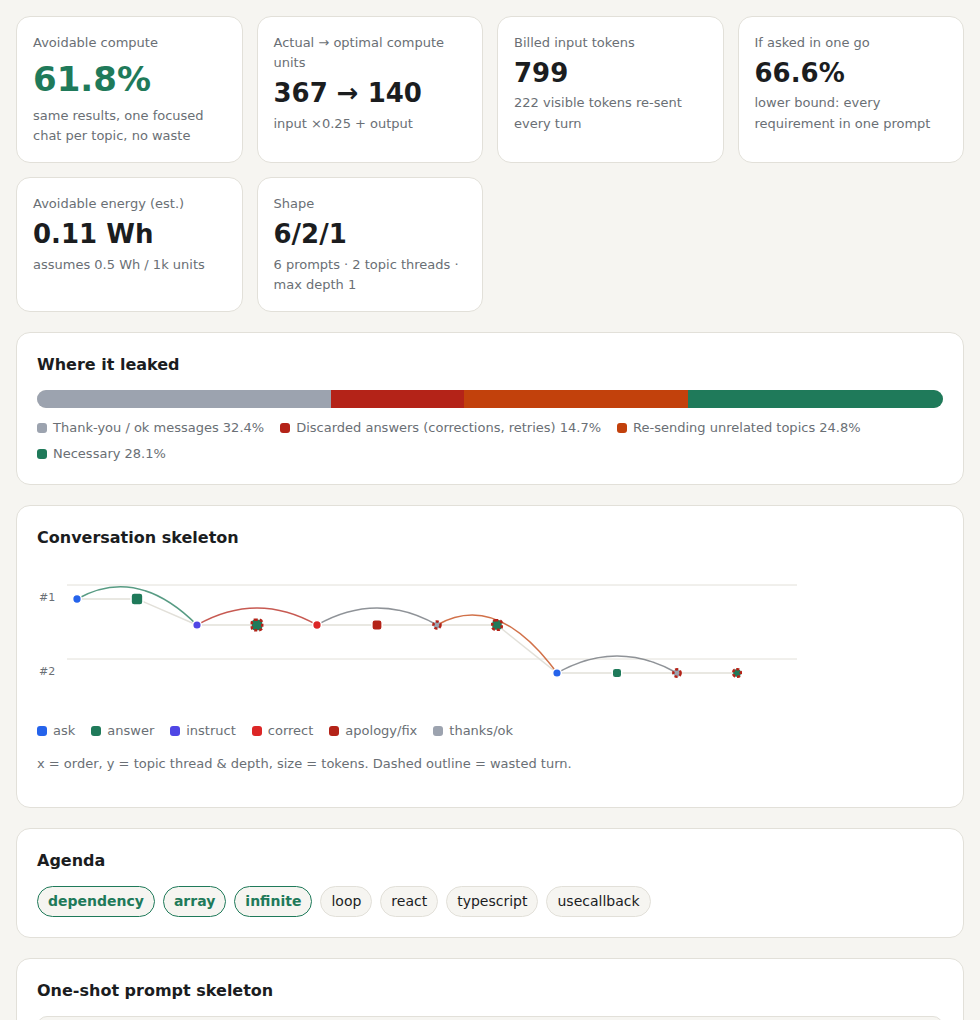Click the #2 thread label in the skeleton
Viewport: 980px width, 1020px height.
click(x=47, y=671)
